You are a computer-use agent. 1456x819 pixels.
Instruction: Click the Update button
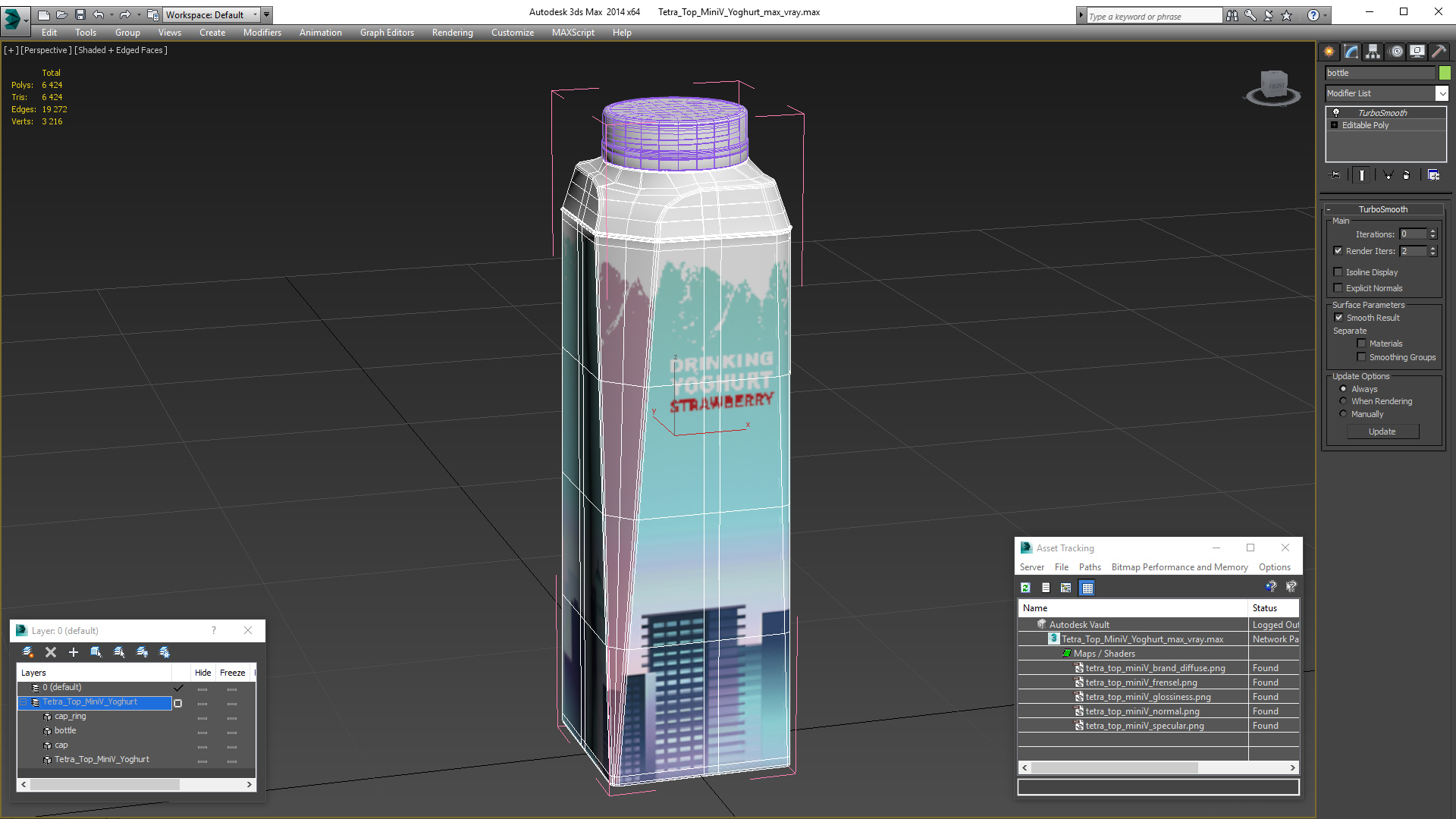[1382, 431]
